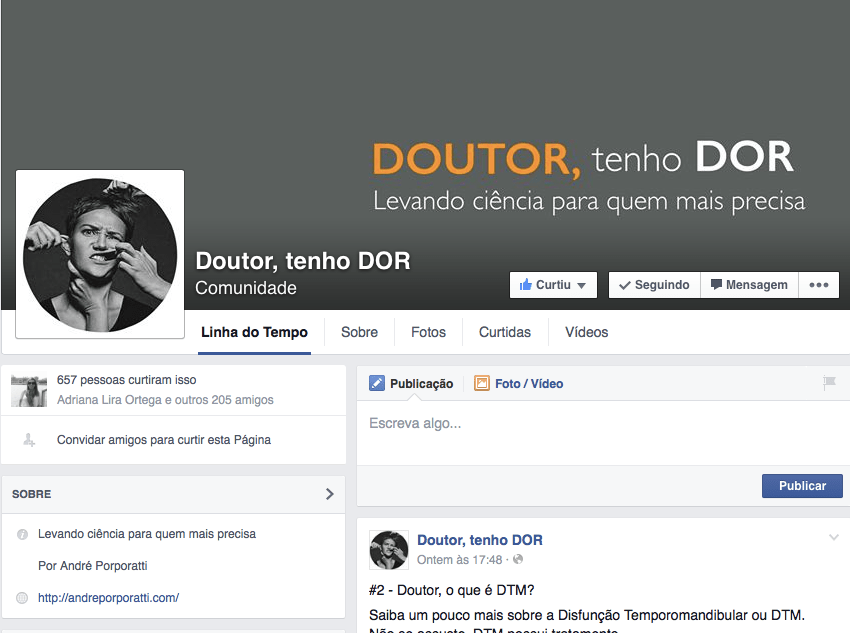Click the invite friends plus icon

pyautogui.click(x=29, y=440)
